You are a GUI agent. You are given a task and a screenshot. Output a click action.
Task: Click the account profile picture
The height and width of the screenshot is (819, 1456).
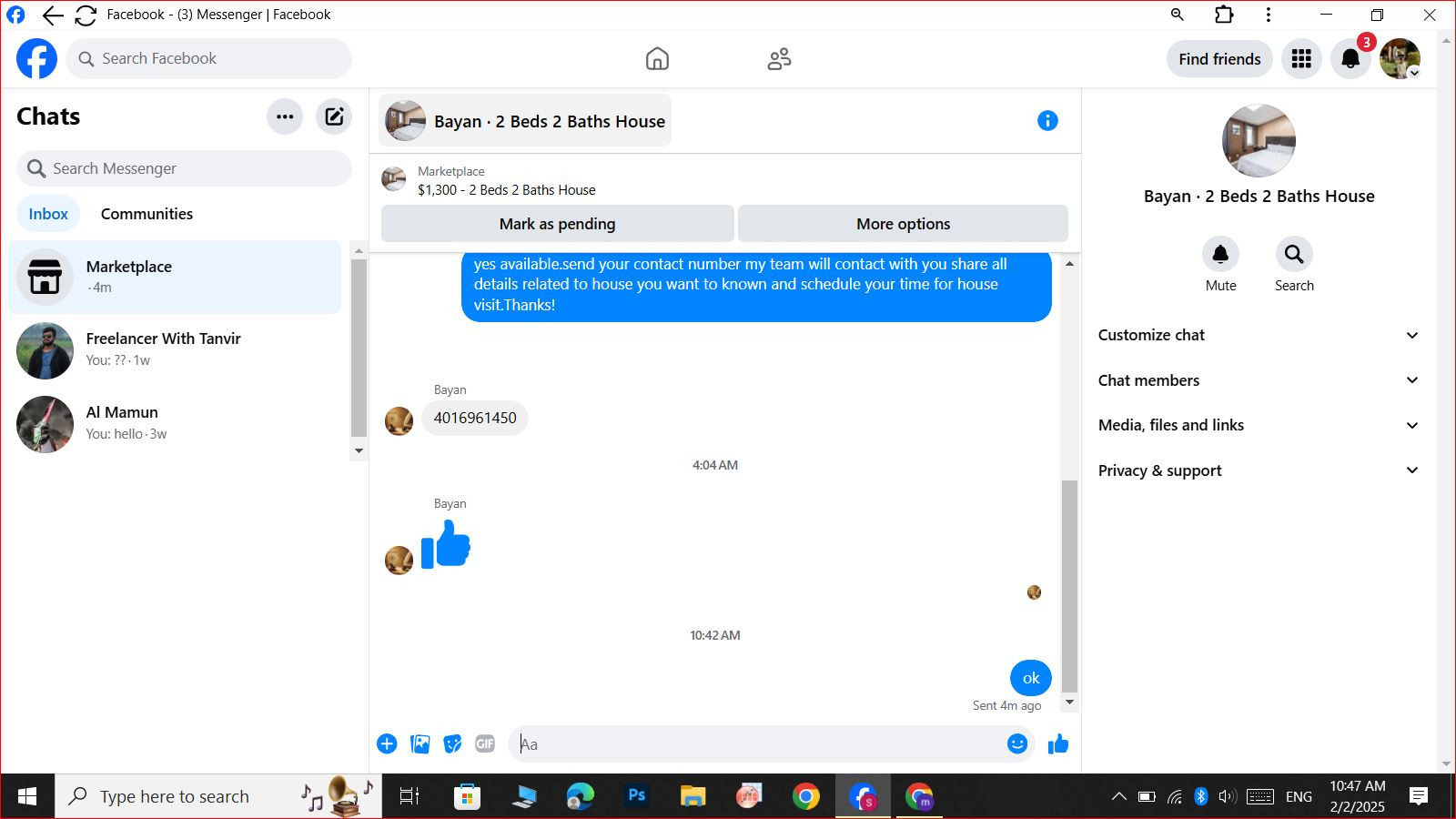[x=1400, y=59]
